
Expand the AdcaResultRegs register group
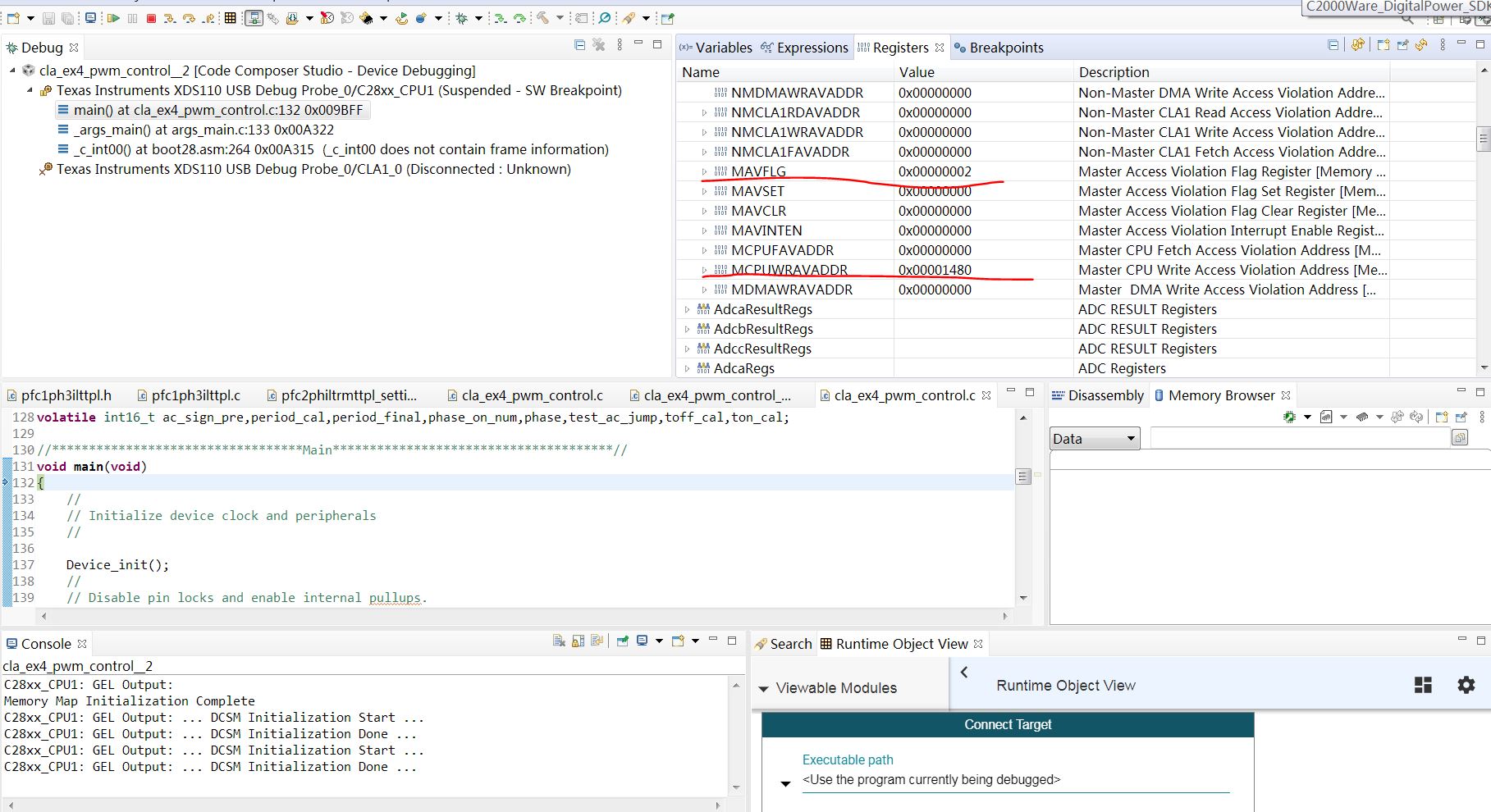point(687,309)
